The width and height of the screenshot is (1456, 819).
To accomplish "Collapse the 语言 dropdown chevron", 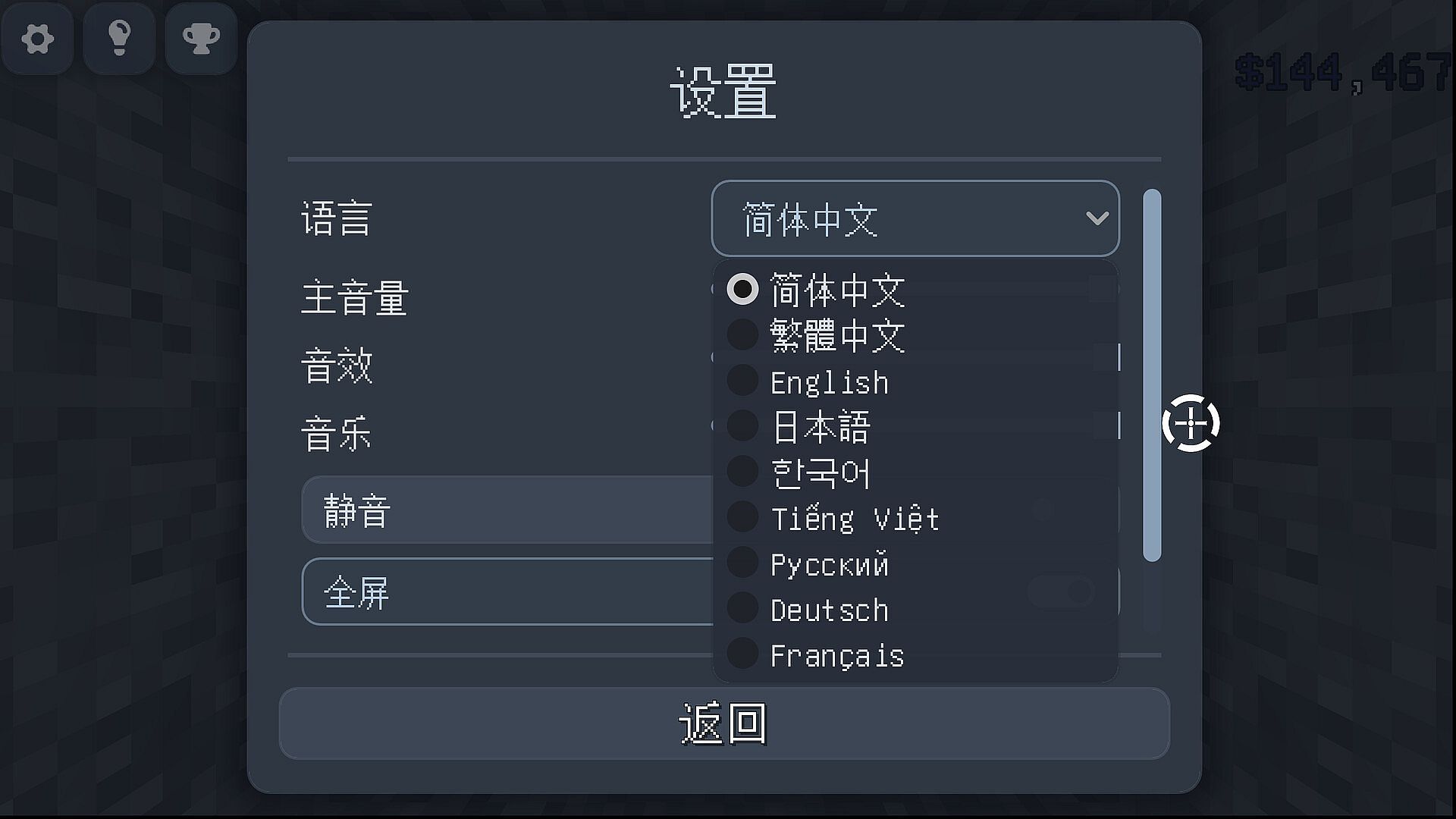I will click(1097, 218).
